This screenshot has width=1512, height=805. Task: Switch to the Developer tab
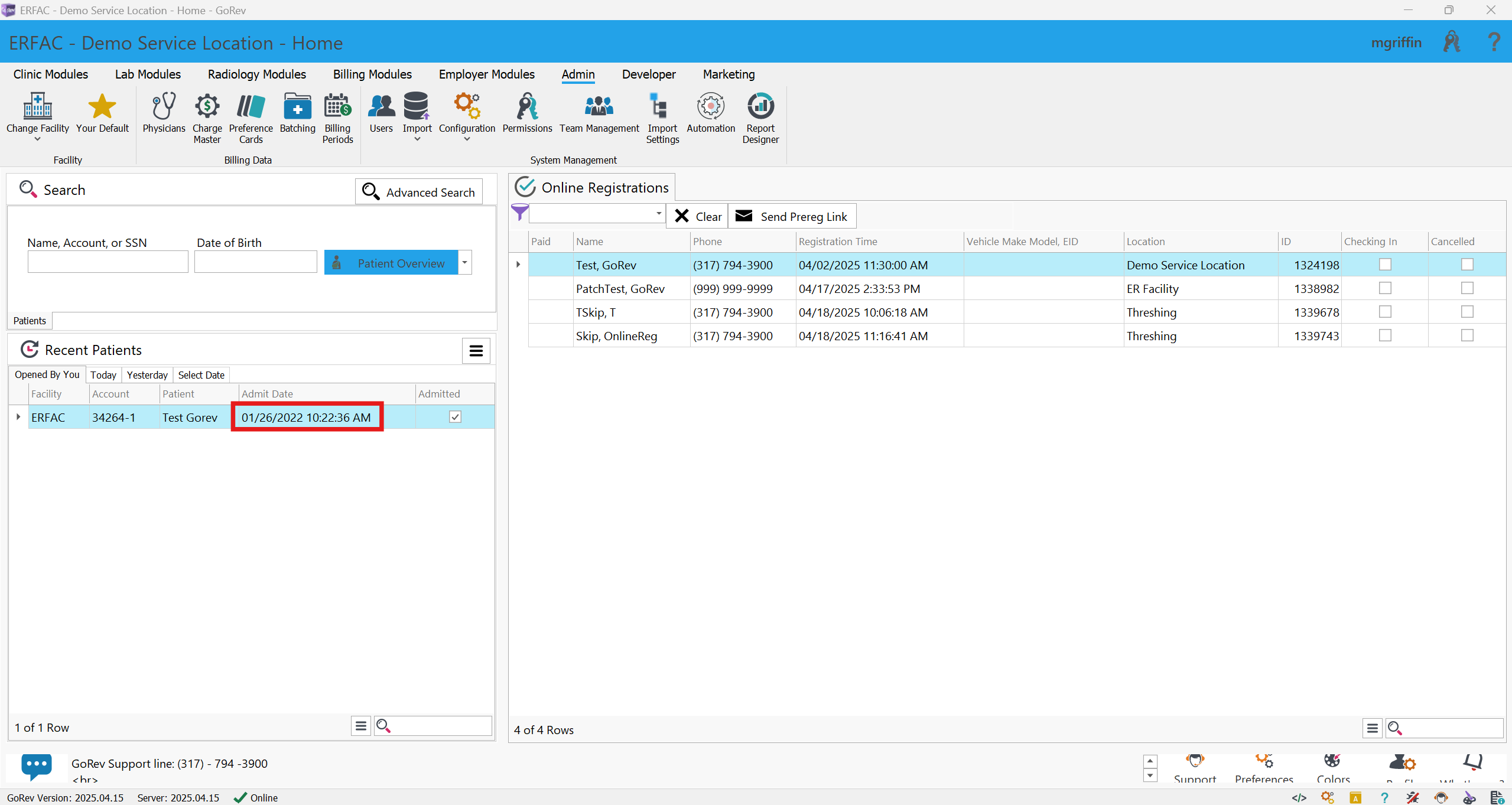coord(649,74)
